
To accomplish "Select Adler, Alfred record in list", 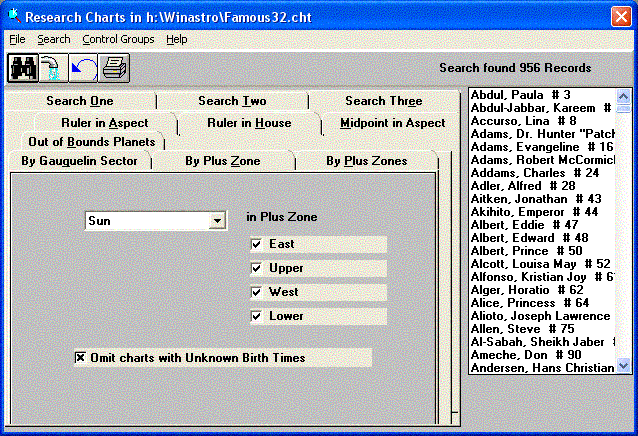I will (x=540, y=186).
